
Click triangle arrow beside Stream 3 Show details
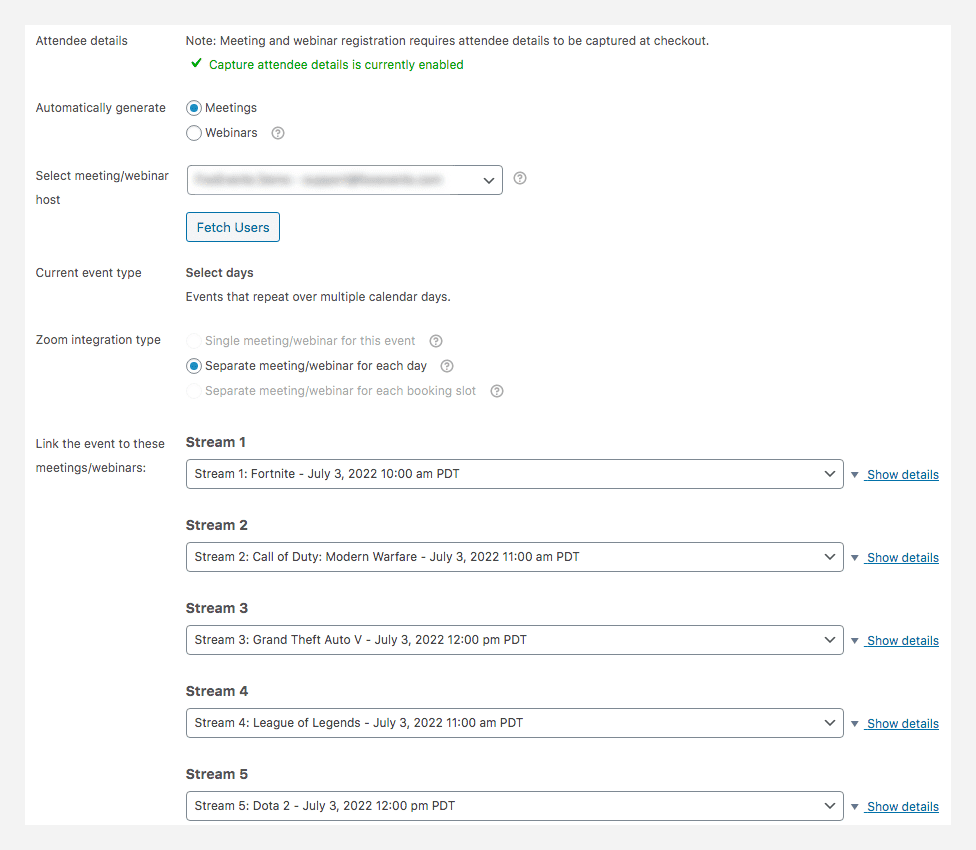(854, 641)
